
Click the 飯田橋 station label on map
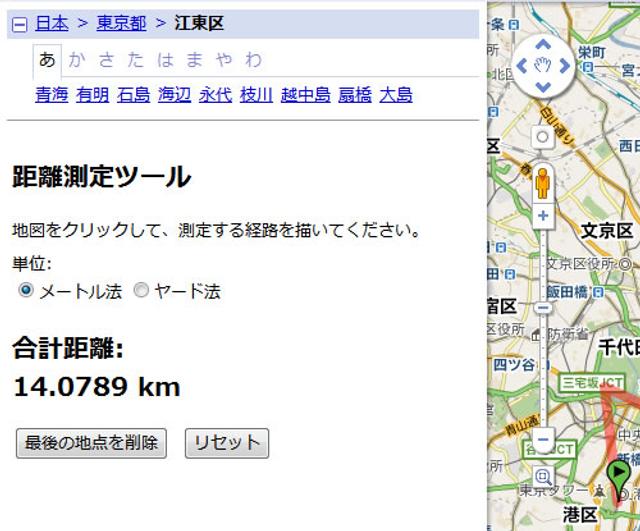[567, 292]
